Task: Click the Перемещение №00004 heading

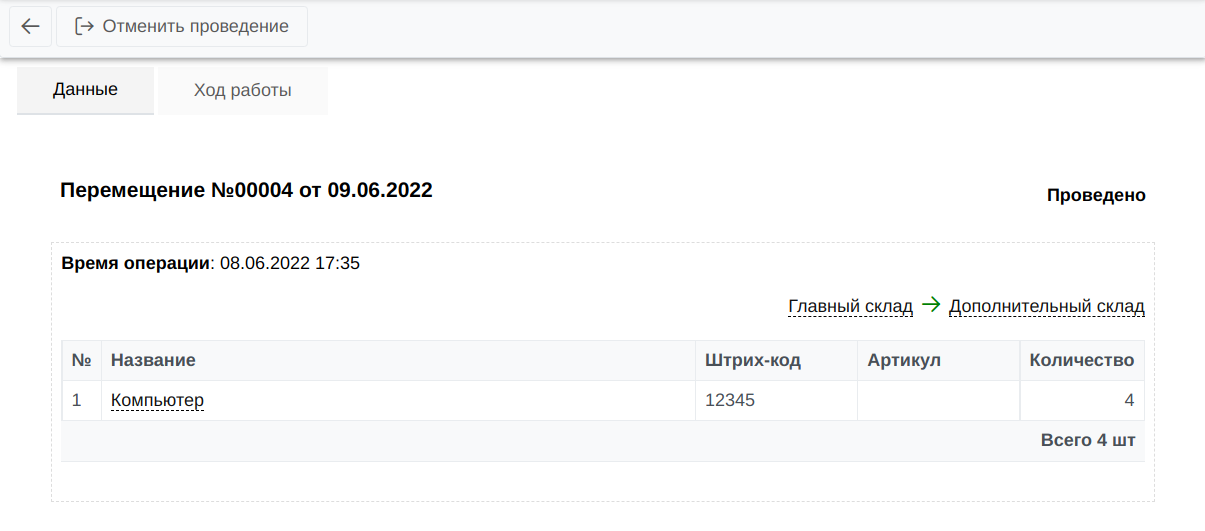Action: coord(246,190)
